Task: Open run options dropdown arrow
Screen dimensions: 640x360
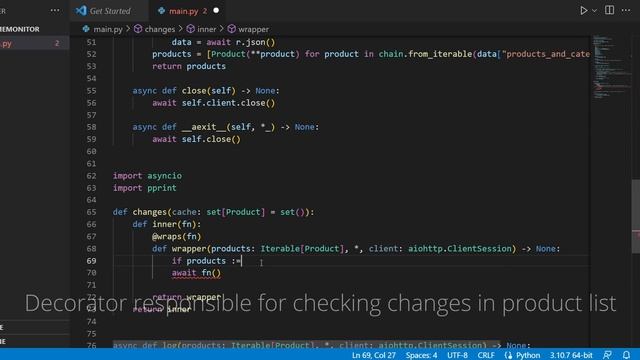Action: coord(594,11)
